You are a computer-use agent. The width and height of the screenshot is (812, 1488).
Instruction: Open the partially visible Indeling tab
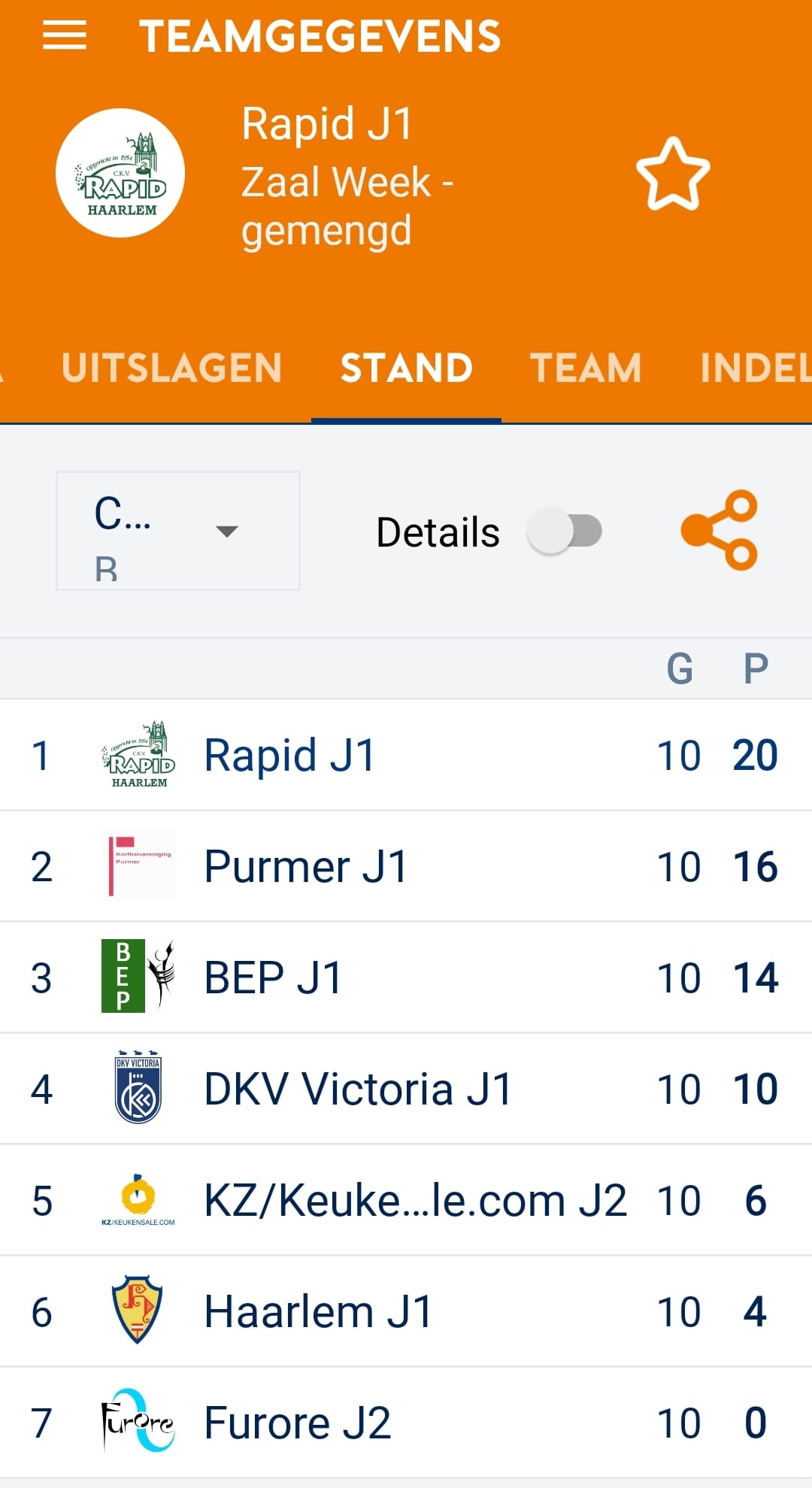coord(755,368)
